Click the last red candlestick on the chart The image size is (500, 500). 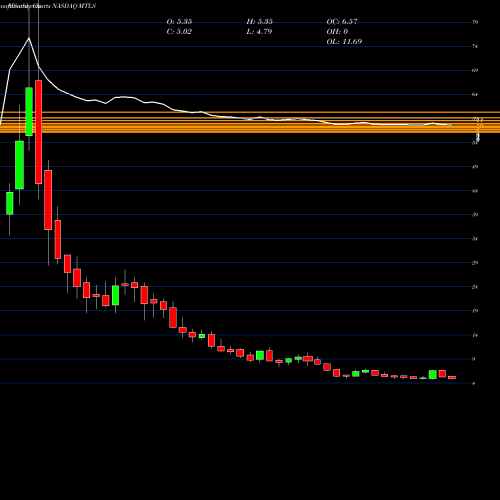point(452,377)
